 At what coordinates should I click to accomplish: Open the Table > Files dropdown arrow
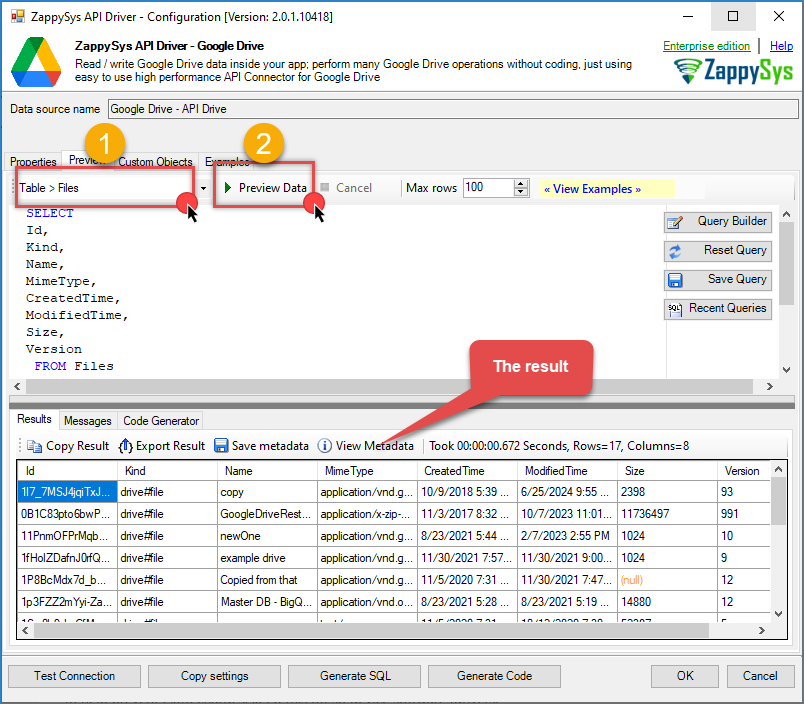click(x=204, y=188)
